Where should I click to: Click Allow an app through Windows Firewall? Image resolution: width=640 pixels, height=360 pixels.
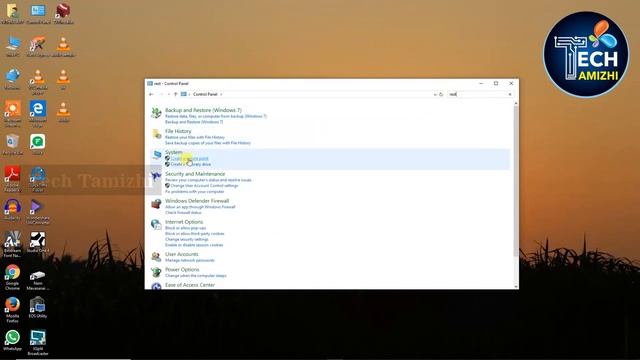[200, 207]
